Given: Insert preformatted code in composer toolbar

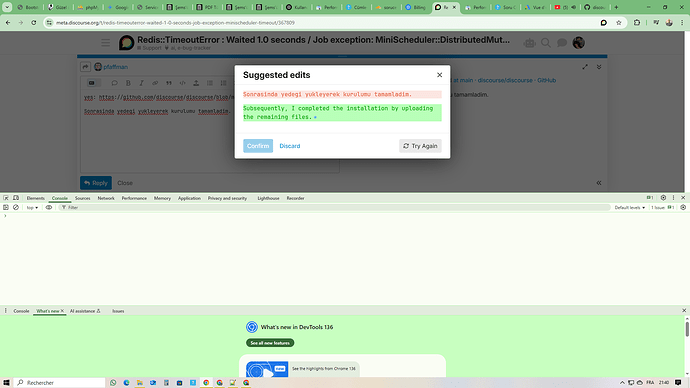Looking at the screenshot, I should [x=182, y=83].
